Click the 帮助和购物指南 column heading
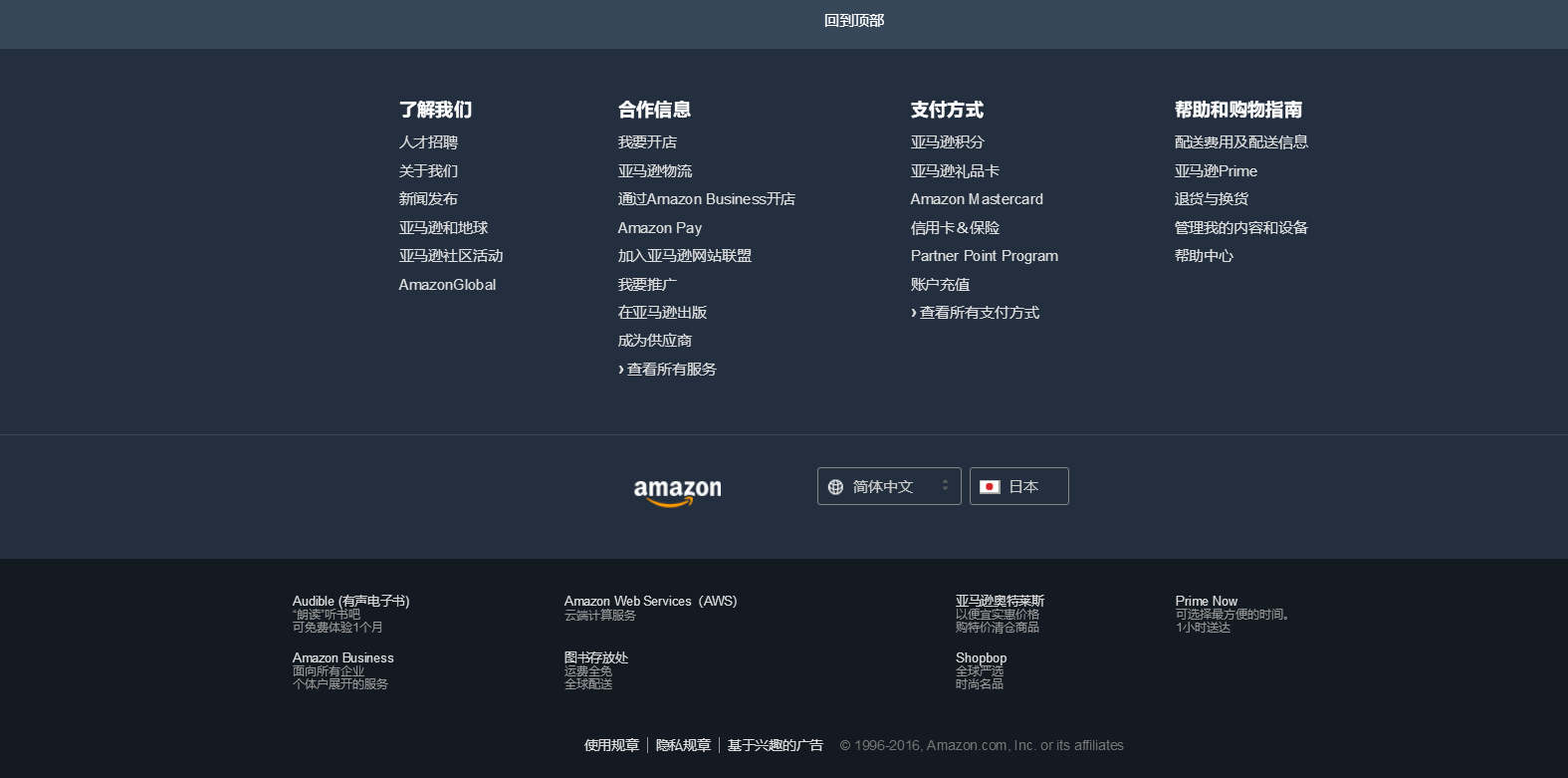Viewport: 1568px width, 778px height. coord(1238,110)
